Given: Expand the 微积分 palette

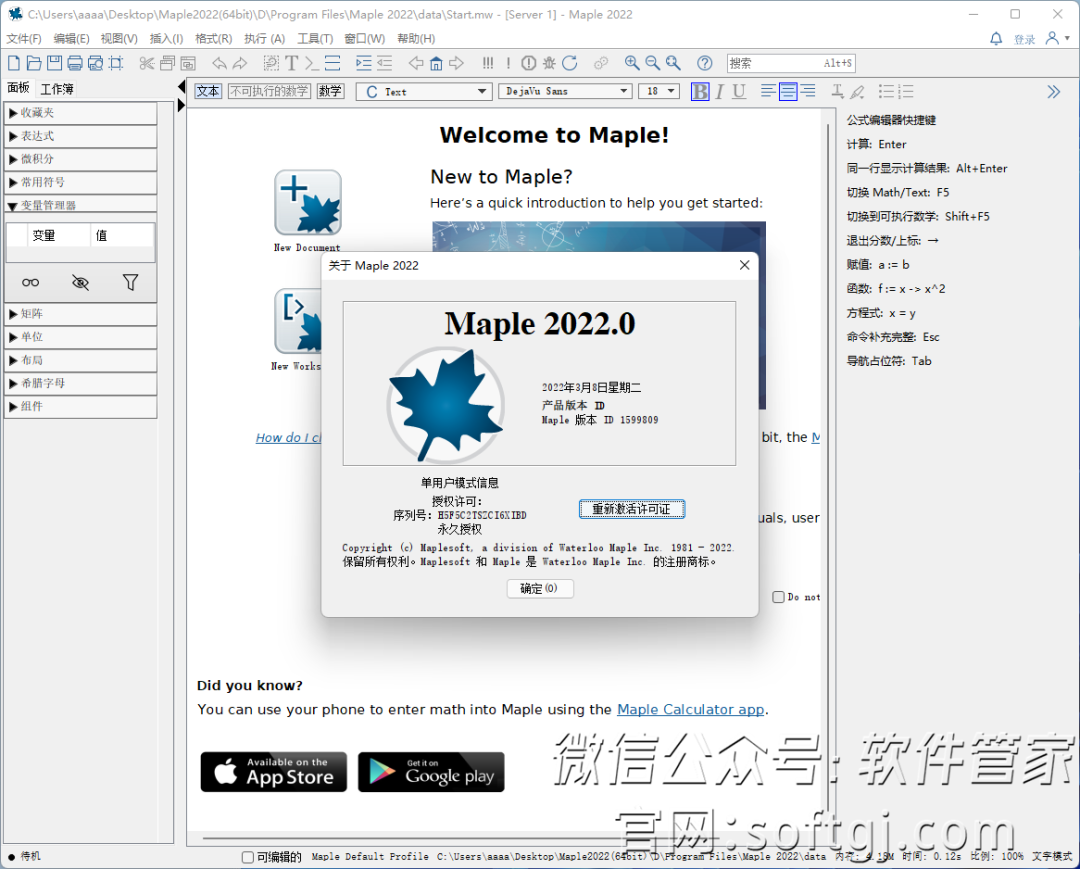Looking at the screenshot, I should pos(81,159).
